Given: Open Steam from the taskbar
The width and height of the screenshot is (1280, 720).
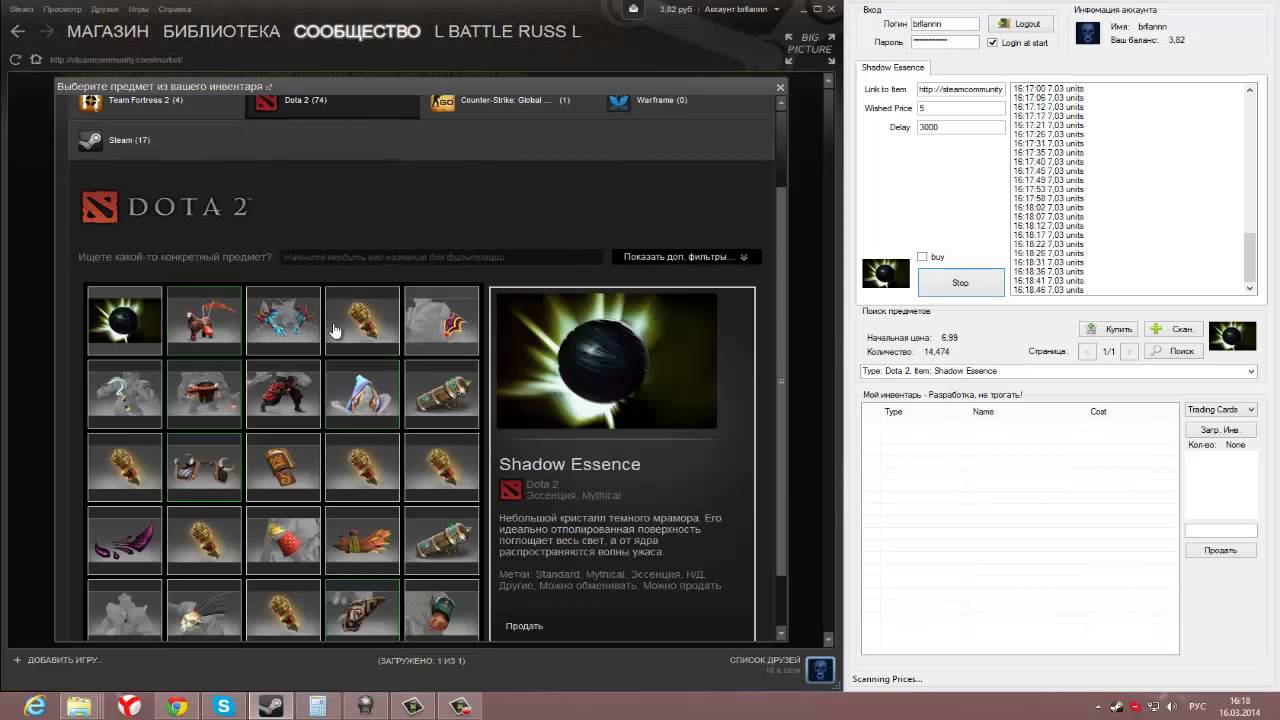Looking at the screenshot, I should [x=270, y=706].
